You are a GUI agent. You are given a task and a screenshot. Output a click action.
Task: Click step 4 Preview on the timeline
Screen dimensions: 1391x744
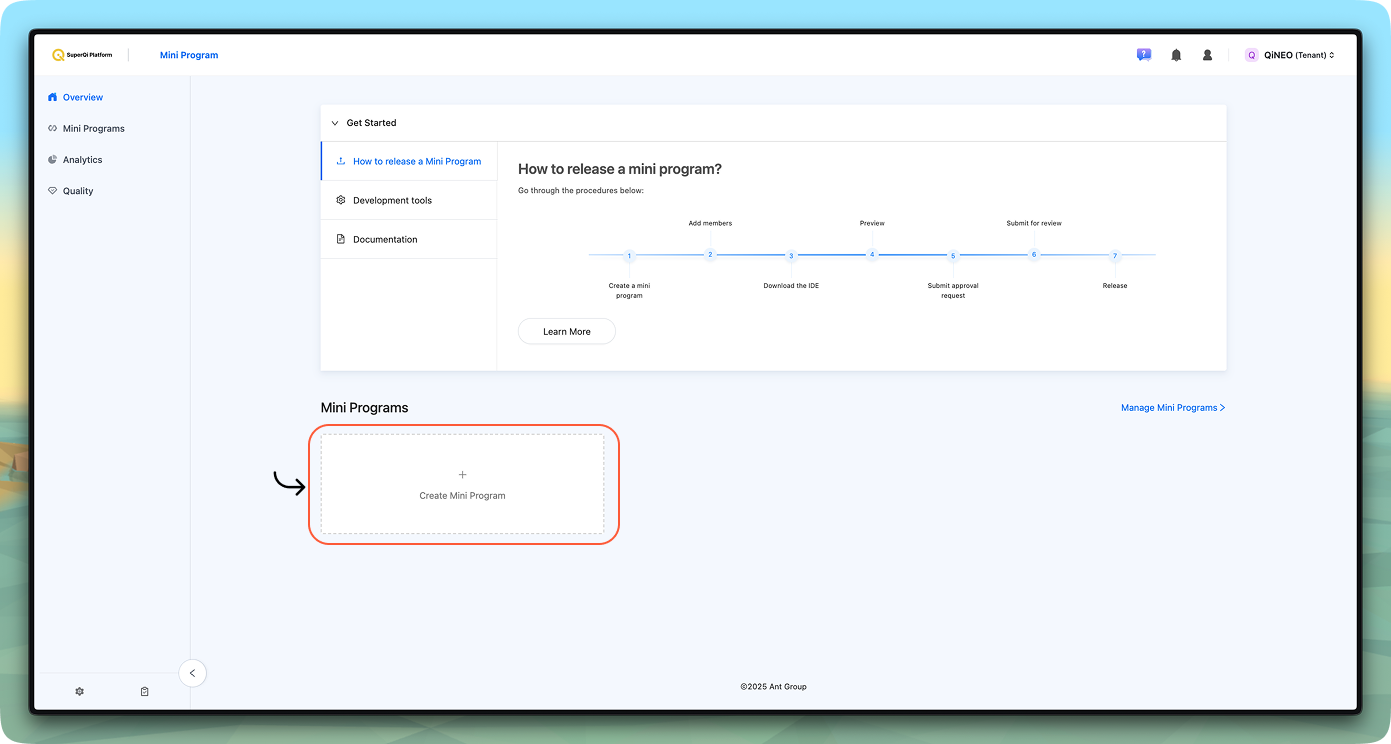tap(872, 254)
